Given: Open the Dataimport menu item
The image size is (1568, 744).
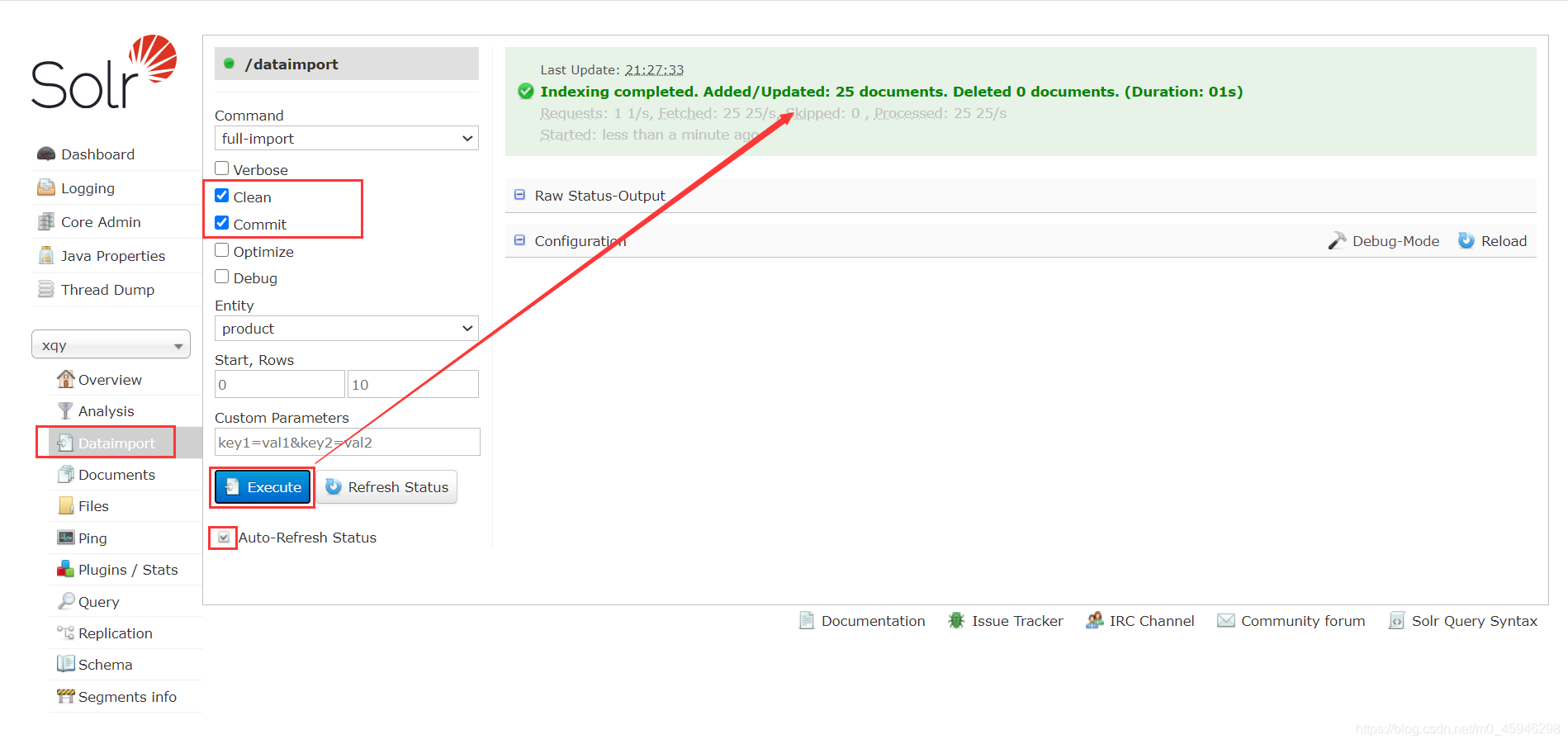Looking at the screenshot, I should pyautogui.click(x=116, y=443).
